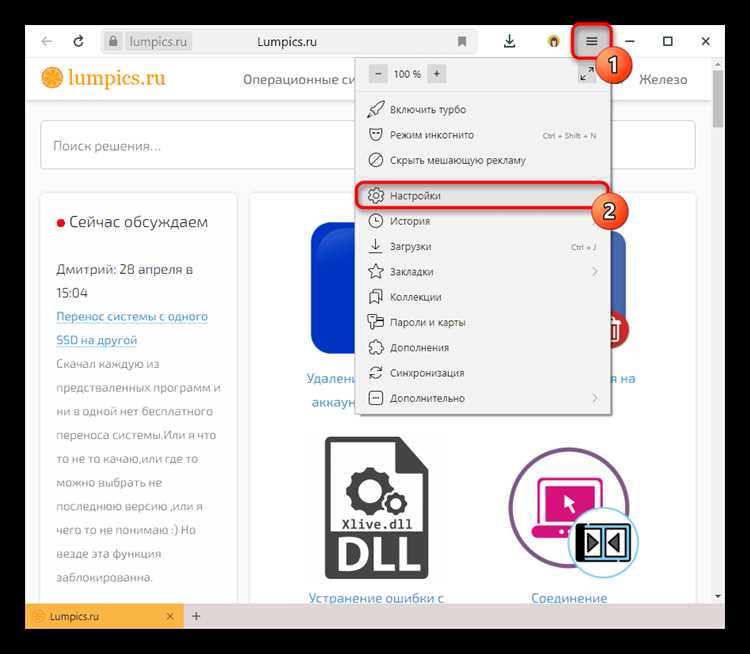Decrease zoom with the minus button
Screen dimensions: 750x654
(378, 74)
